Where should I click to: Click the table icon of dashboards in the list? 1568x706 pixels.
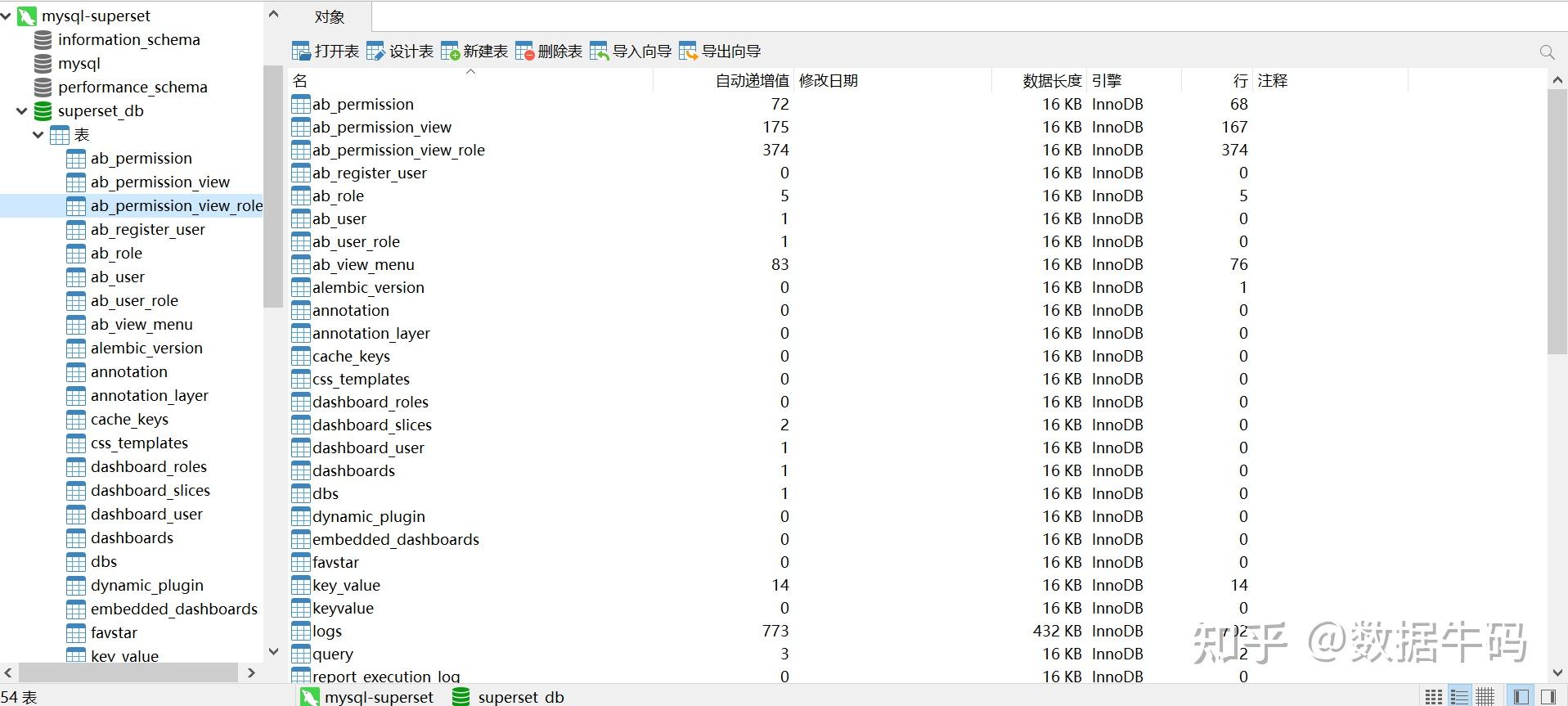[301, 470]
